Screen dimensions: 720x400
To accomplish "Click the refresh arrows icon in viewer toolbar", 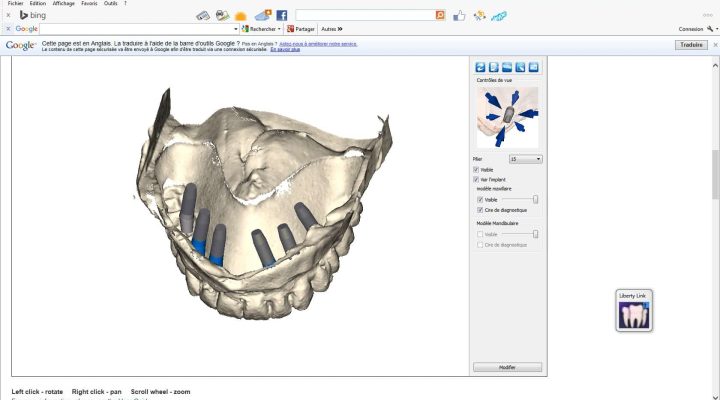I will tap(480, 67).
